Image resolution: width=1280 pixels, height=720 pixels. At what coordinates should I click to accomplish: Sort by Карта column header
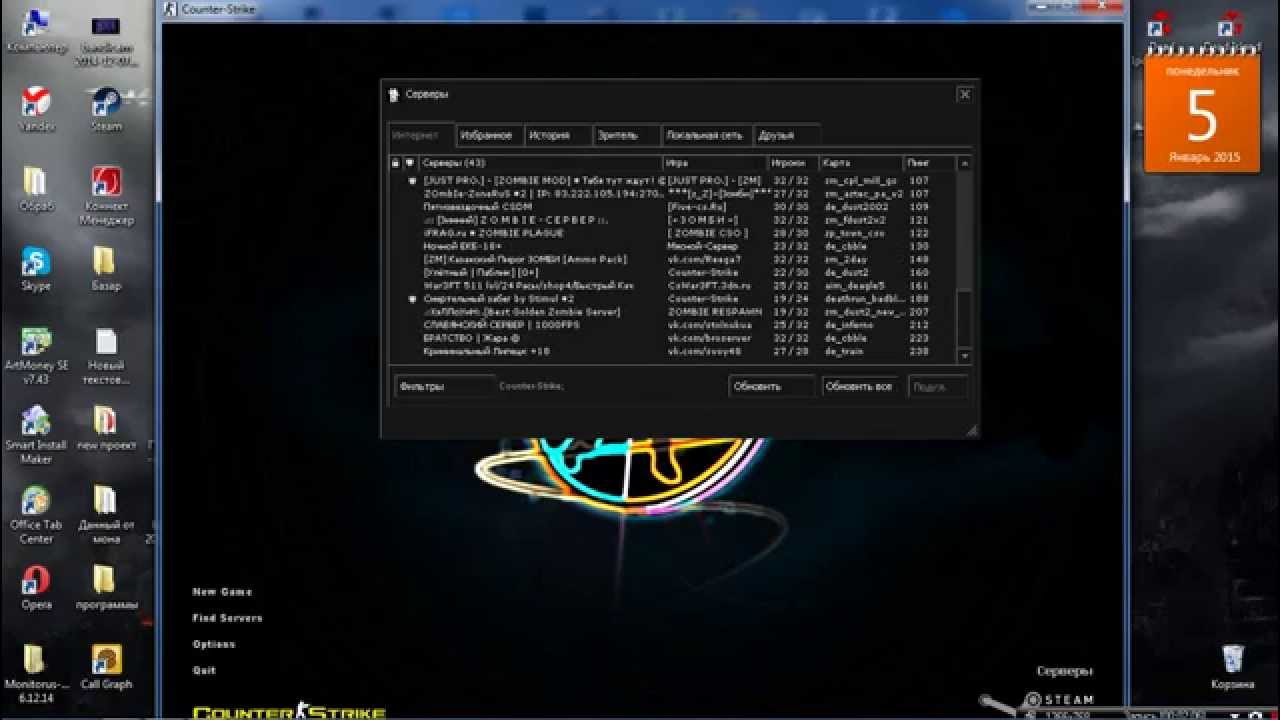point(861,162)
